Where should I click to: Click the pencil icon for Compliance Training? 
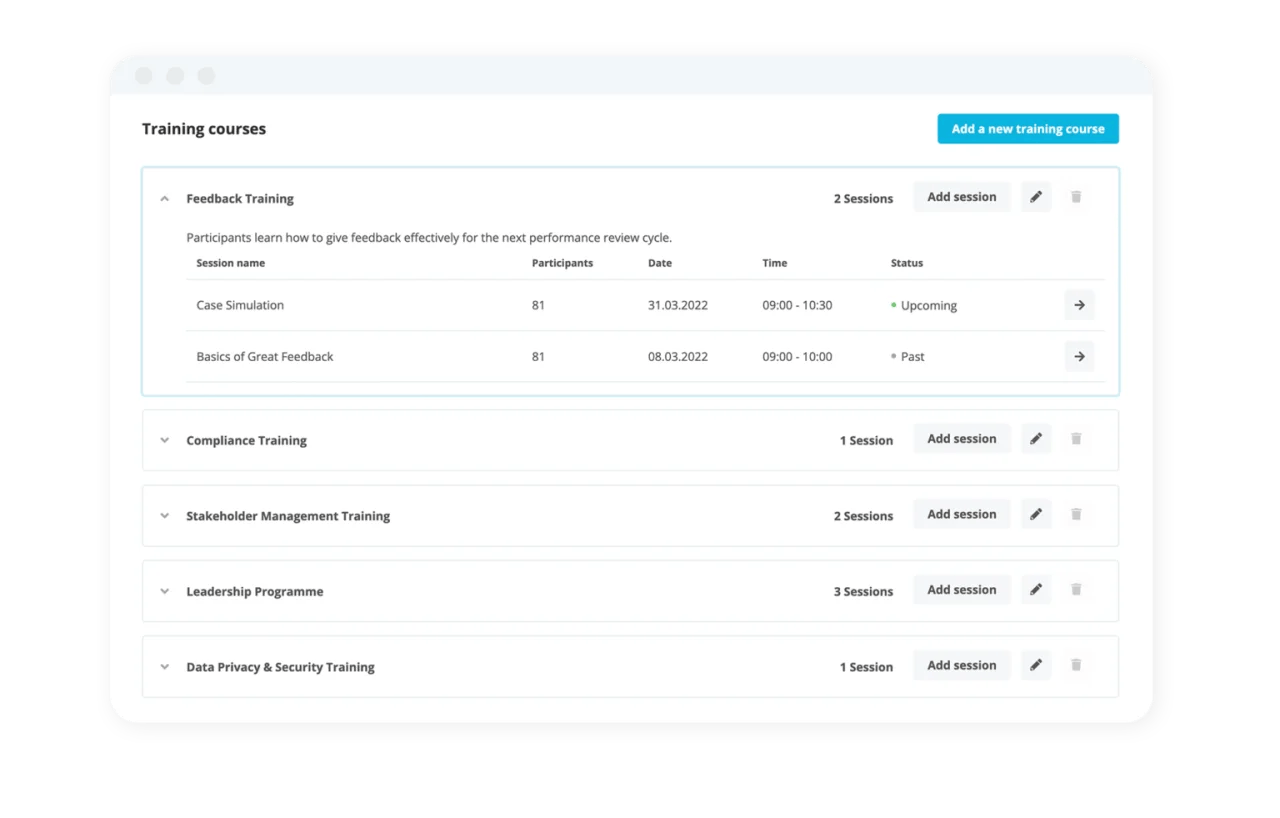pyautogui.click(x=1036, y=439)
